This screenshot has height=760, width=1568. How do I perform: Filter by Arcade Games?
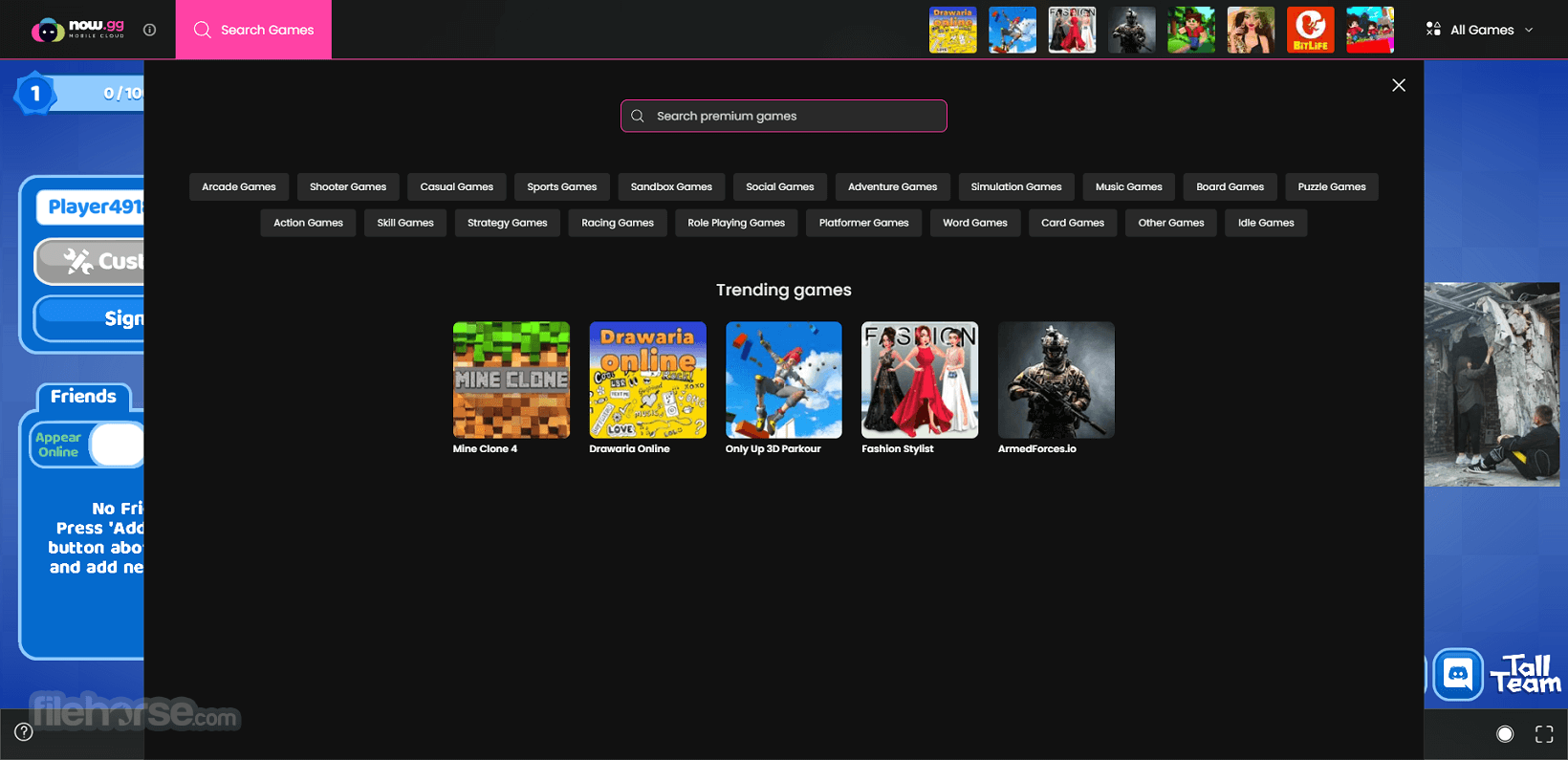[x=239, y=186]
